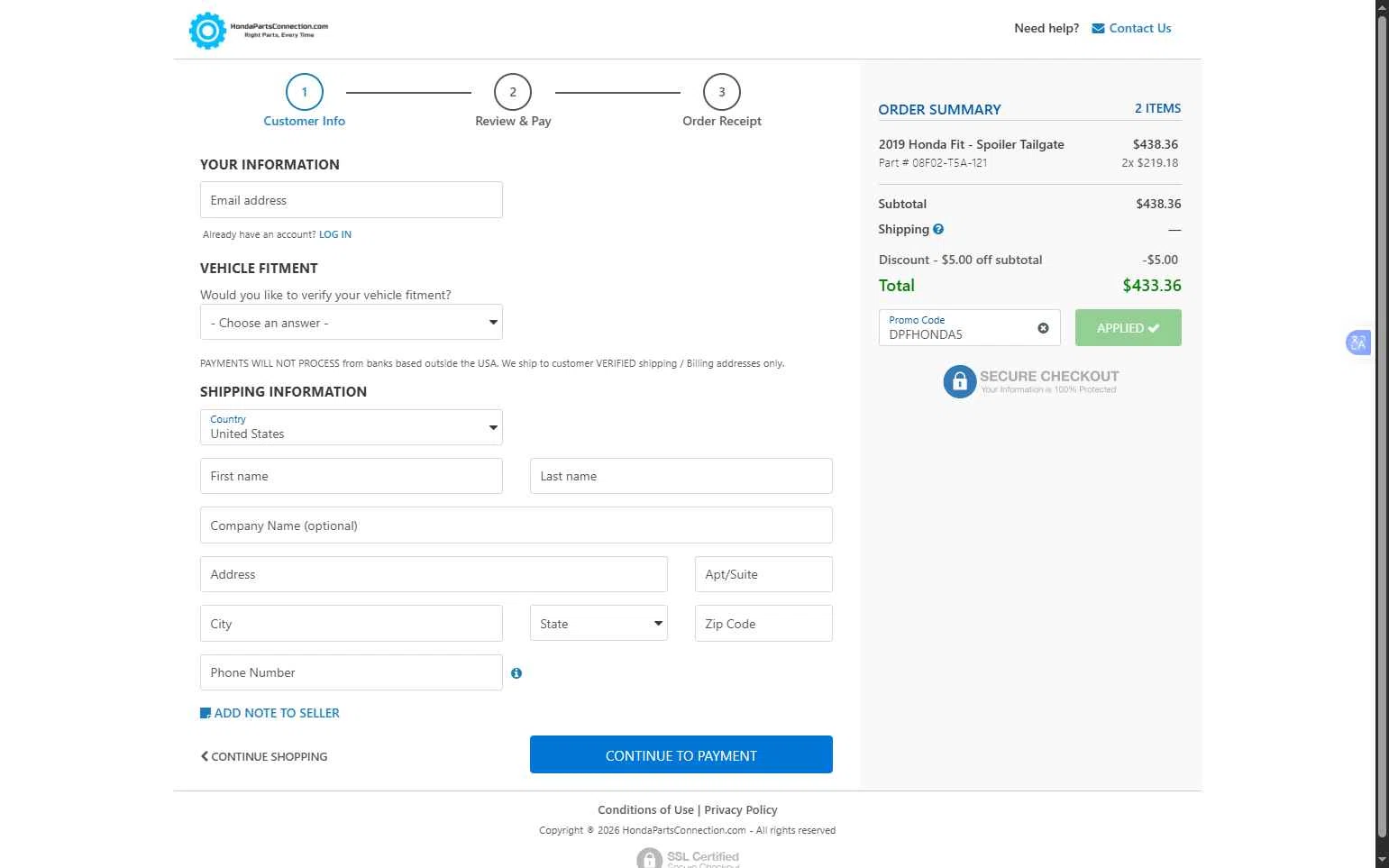Open Privacy Policy link

point(741,810)
